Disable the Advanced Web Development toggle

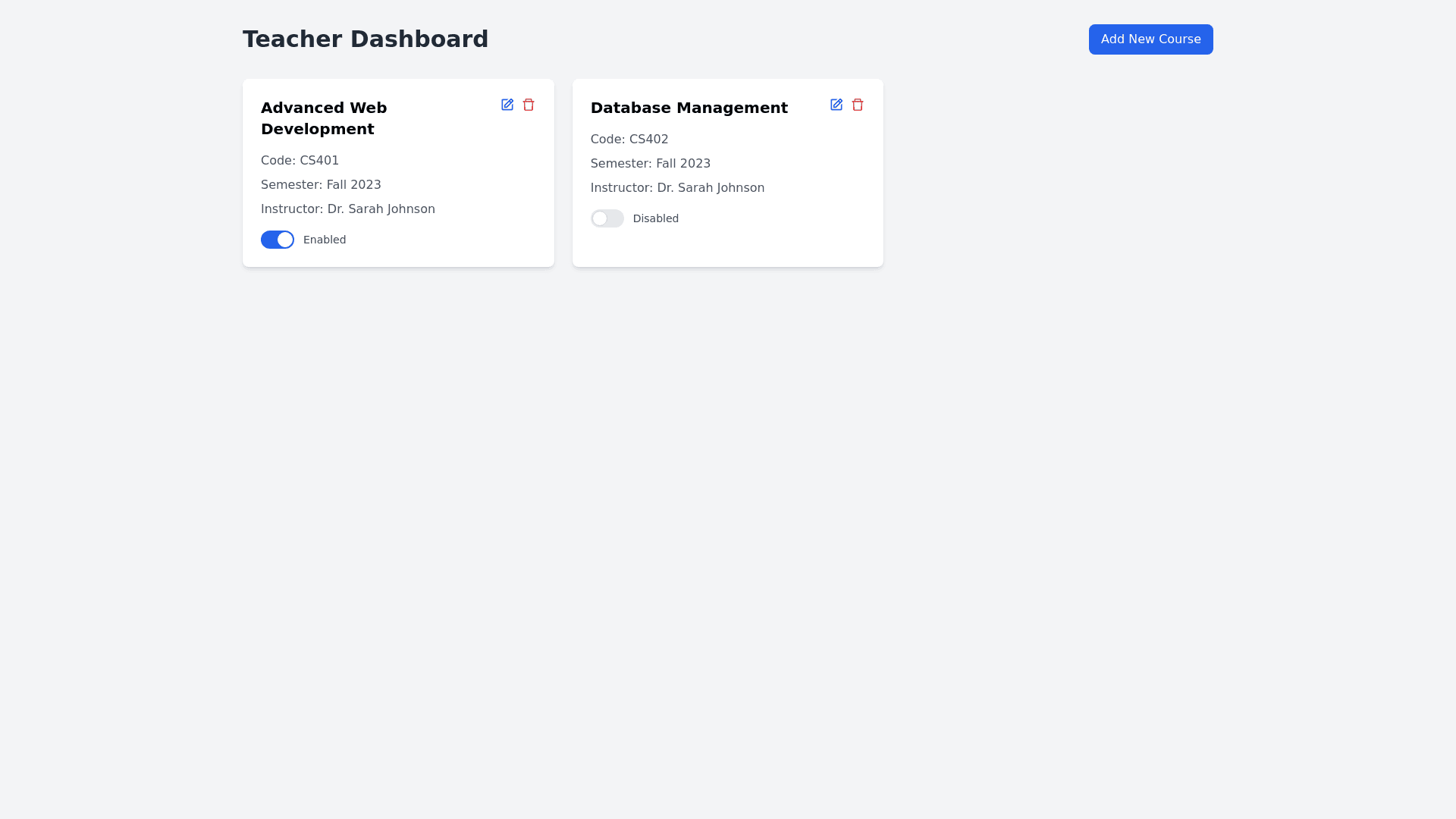coord(278,240)
